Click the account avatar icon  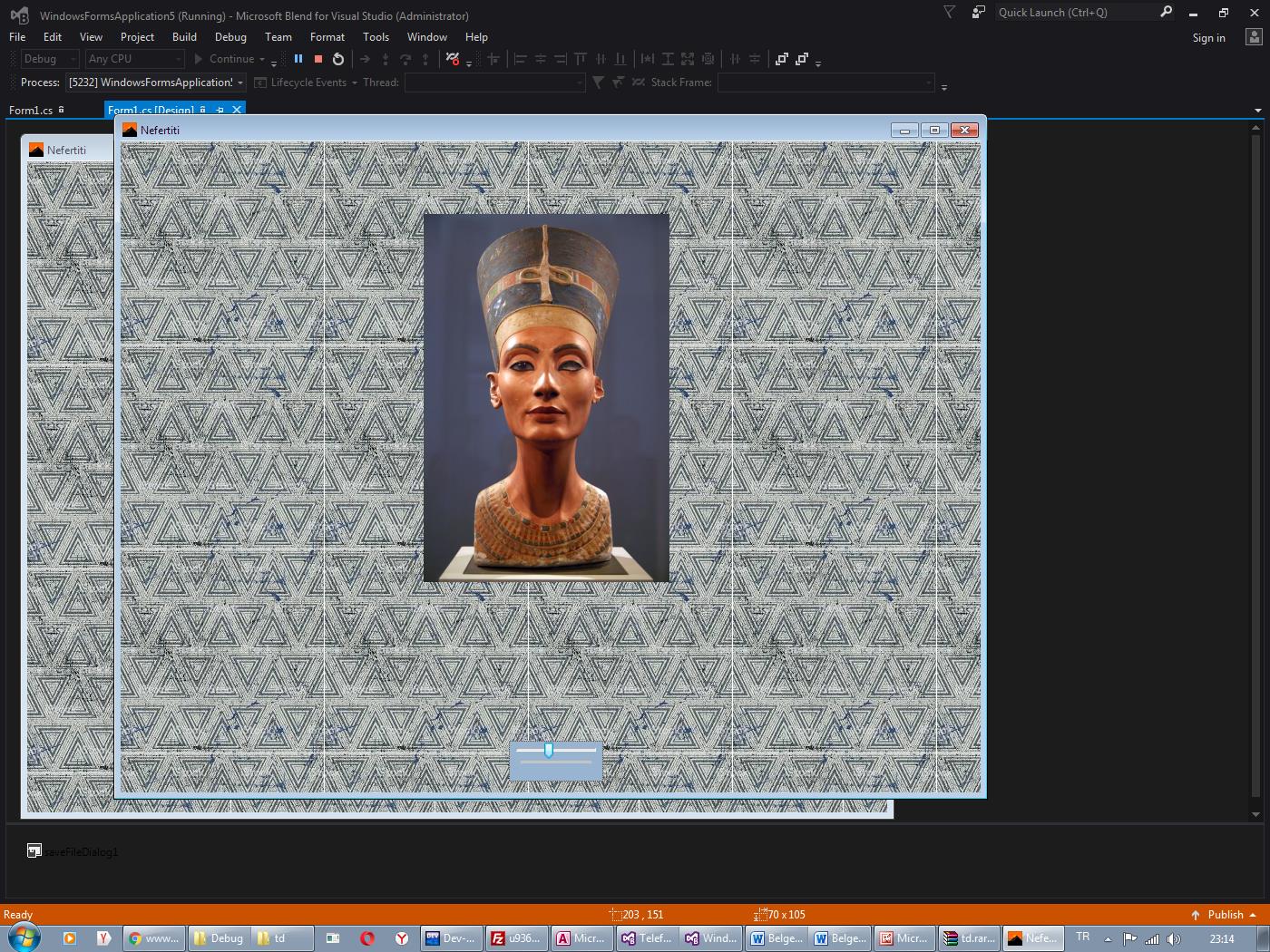click(x=1254, y=37)
